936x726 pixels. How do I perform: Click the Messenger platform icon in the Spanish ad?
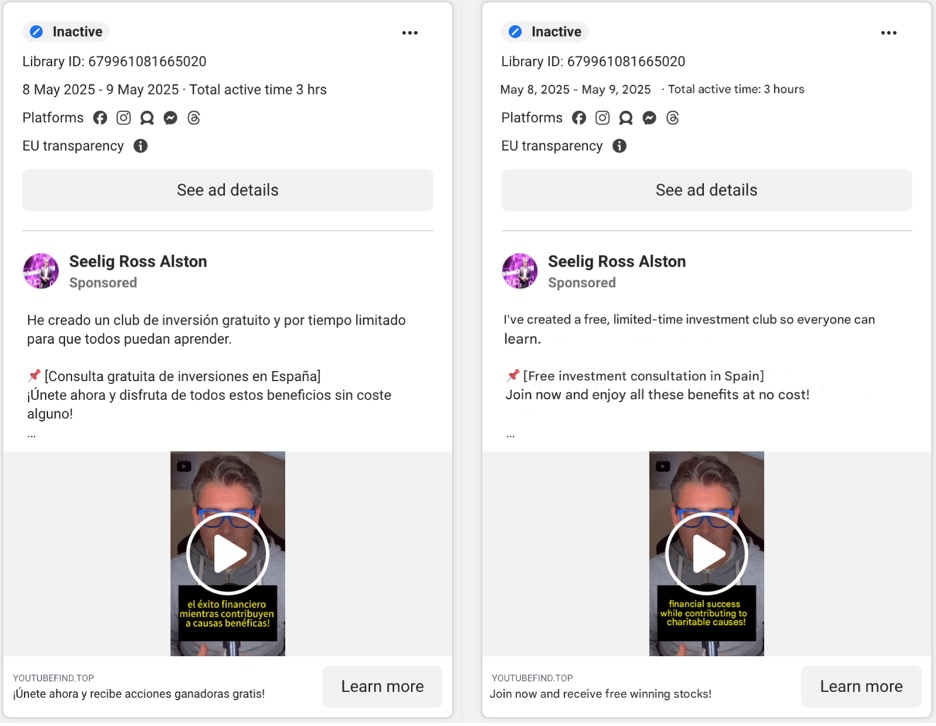pyautogui.click(x=171, y=118)
